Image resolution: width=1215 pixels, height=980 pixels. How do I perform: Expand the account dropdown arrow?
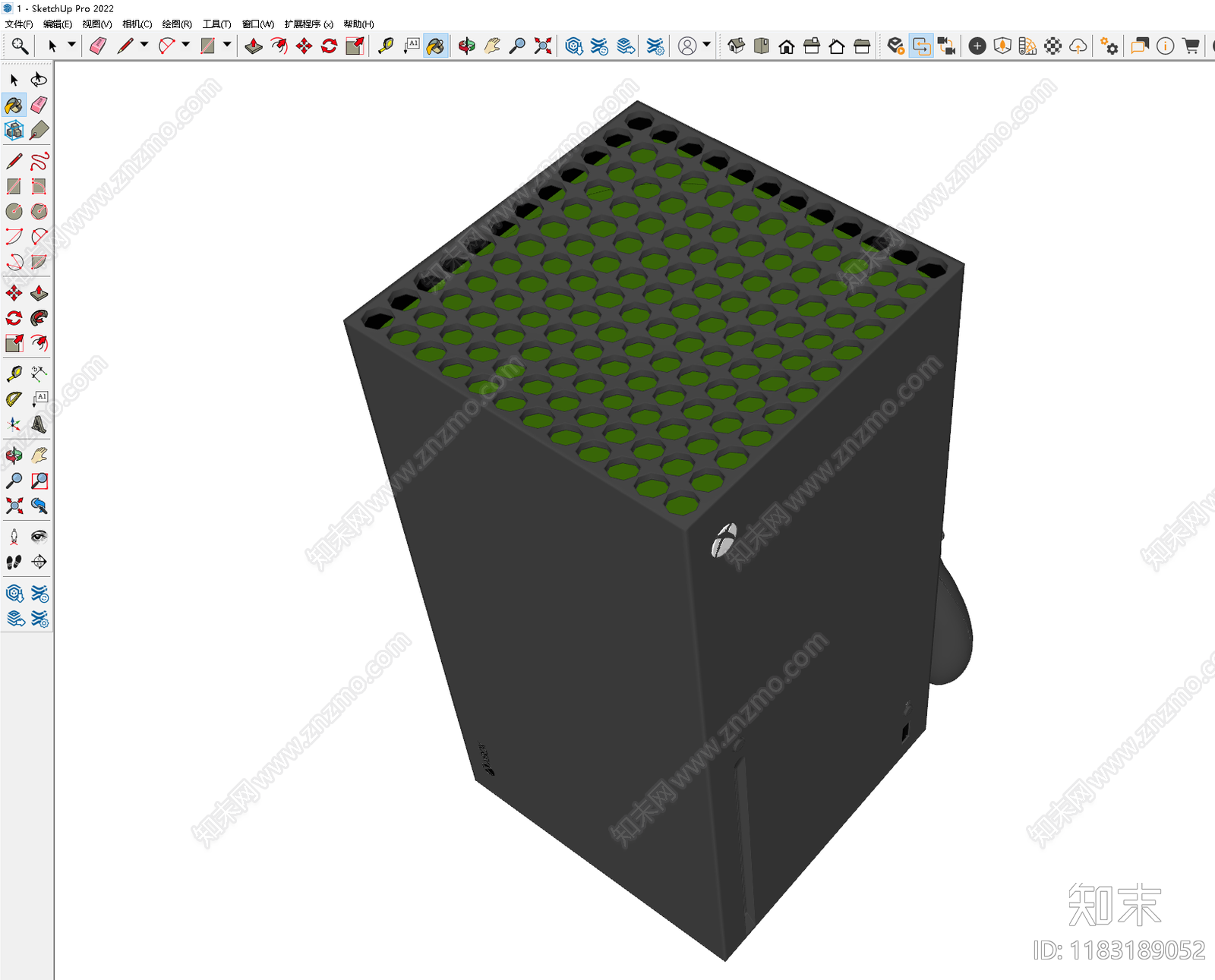[707, 45]
